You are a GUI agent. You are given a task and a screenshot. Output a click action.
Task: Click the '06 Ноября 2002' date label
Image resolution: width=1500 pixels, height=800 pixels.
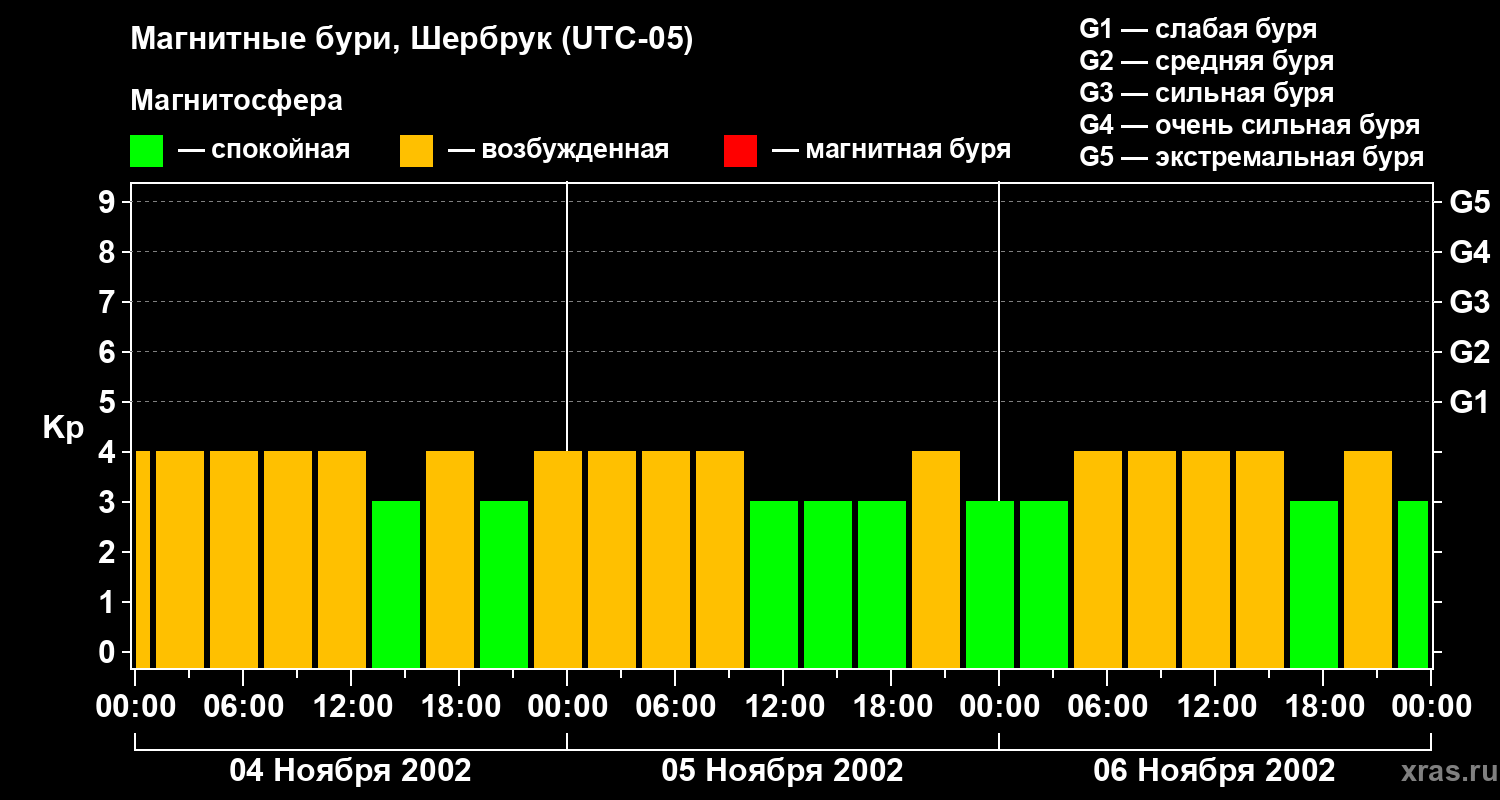click(1214, 771)
